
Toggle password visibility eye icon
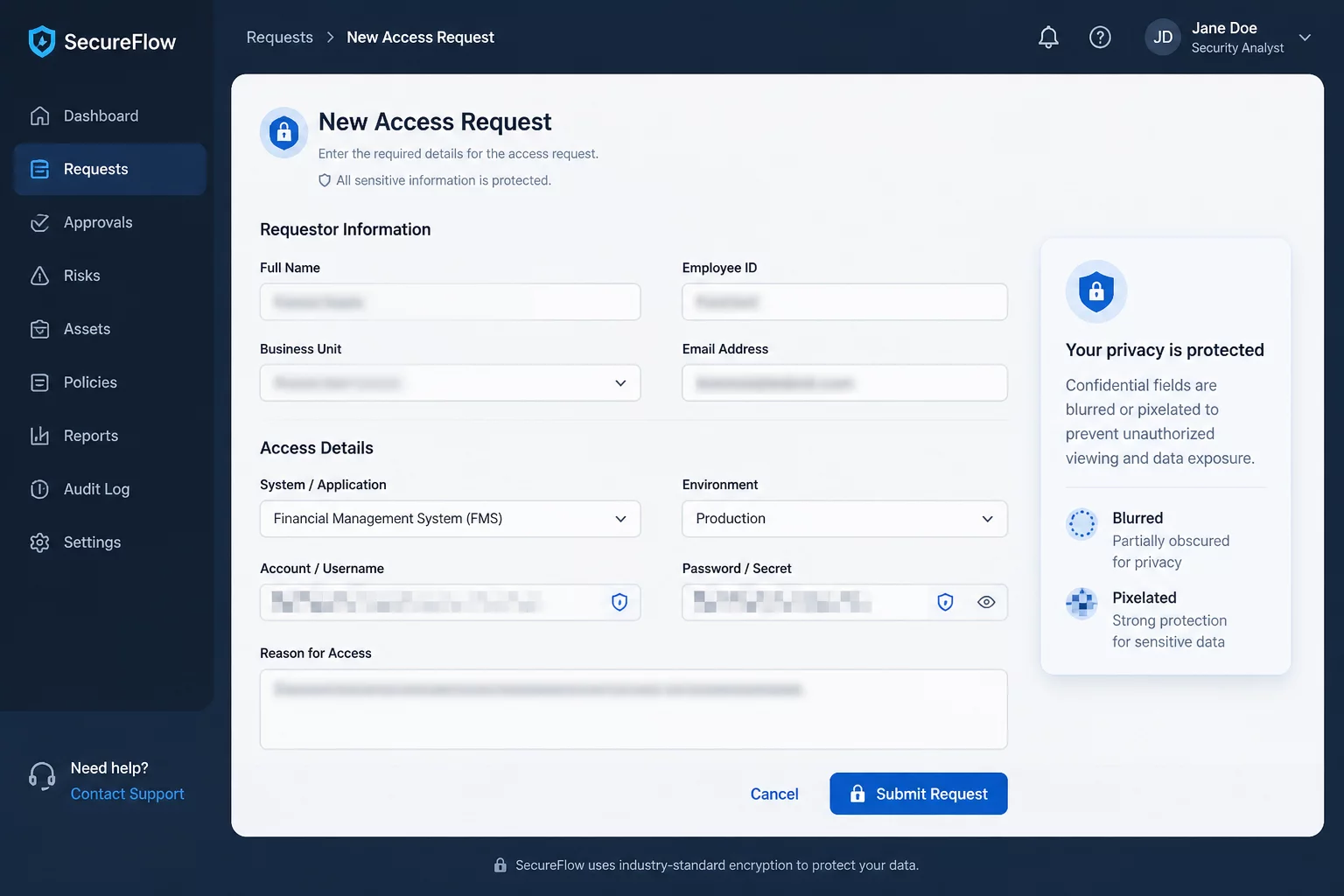click(x=986, y=602)
